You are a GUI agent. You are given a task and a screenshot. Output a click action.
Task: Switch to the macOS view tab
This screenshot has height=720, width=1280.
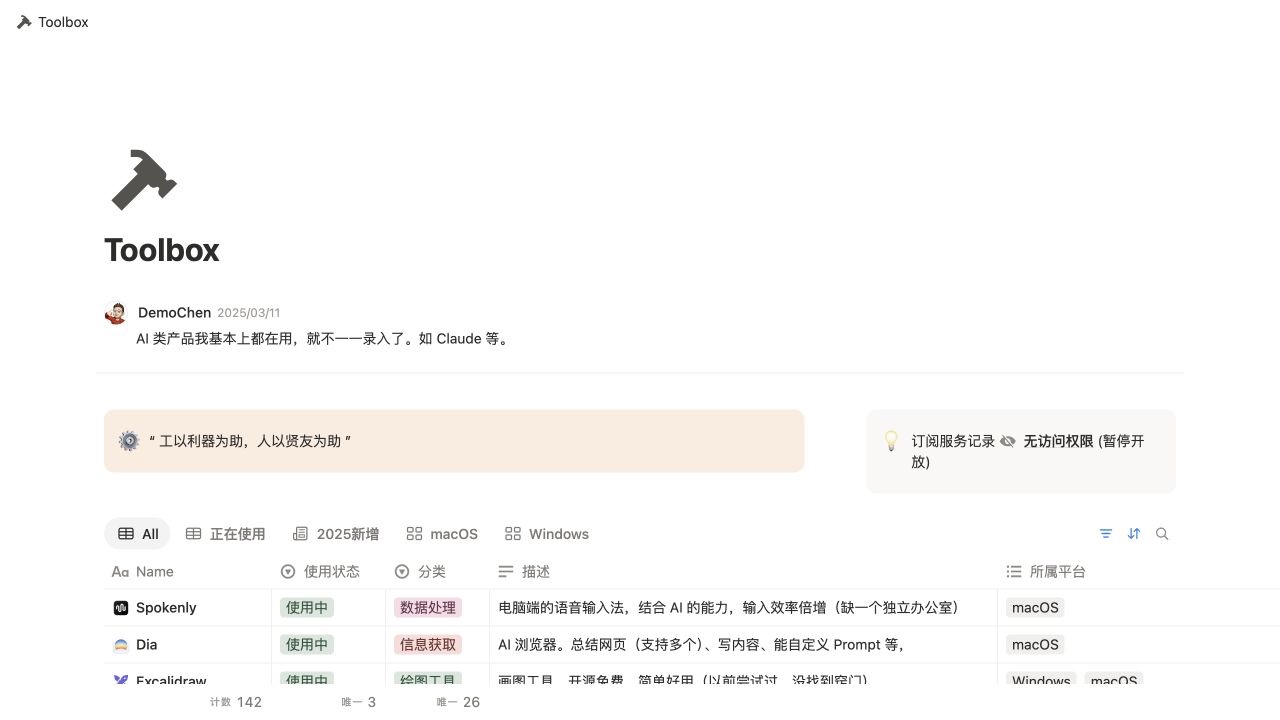point(442,534)
